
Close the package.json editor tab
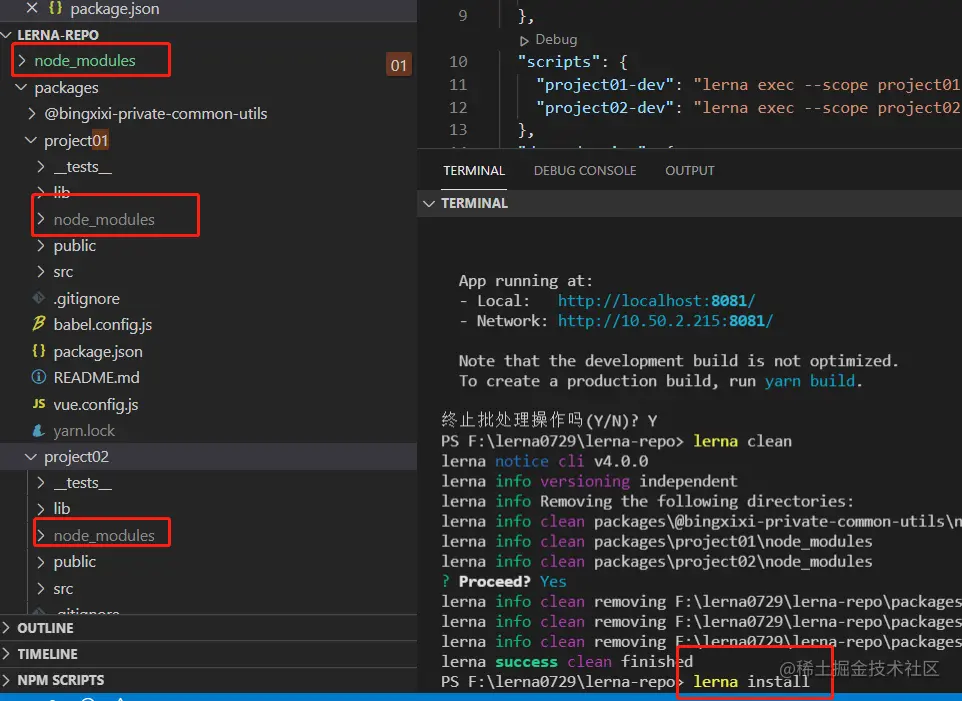[x=32, y=7]
